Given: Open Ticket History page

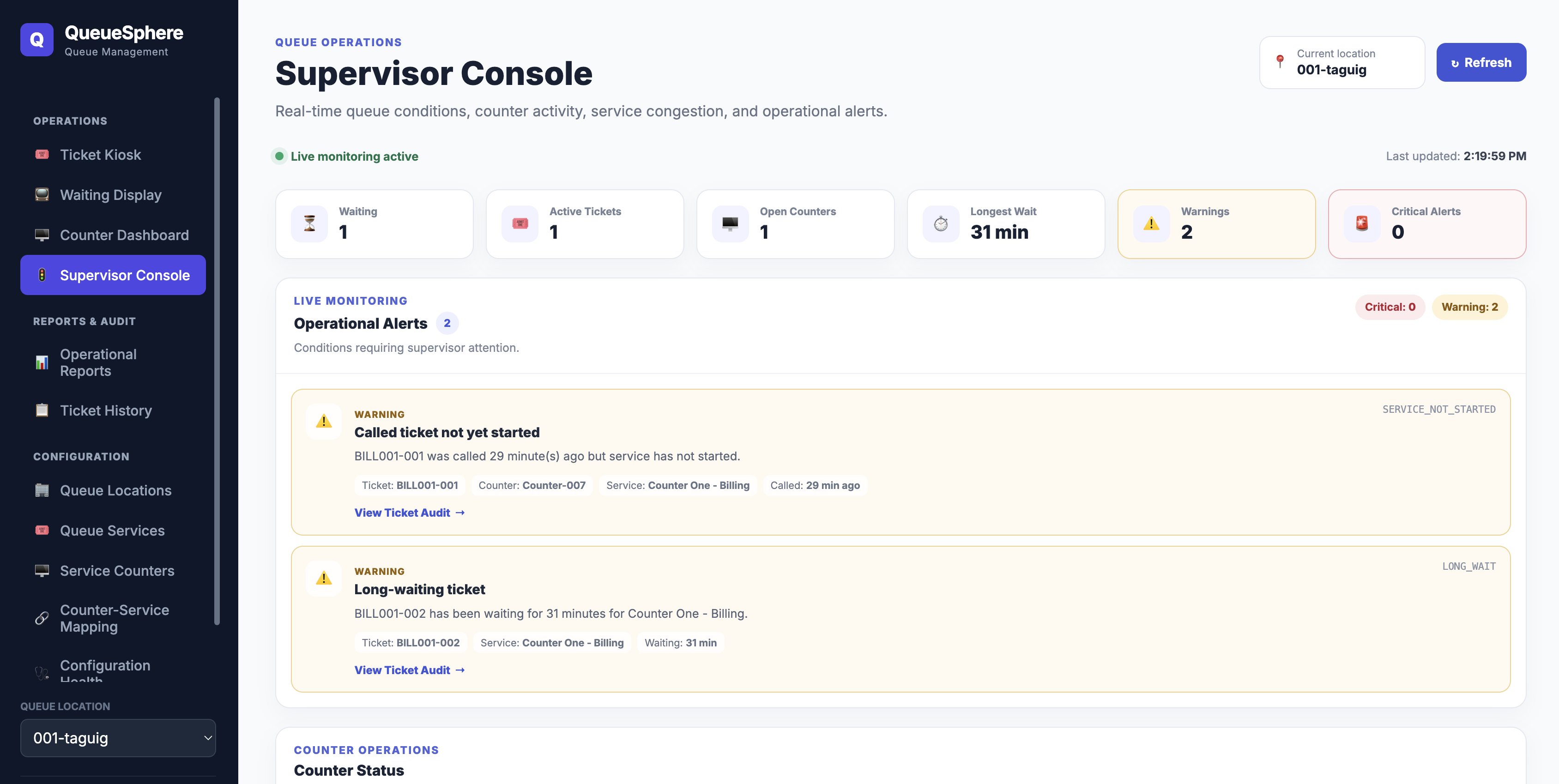Looking at the screenshot, I should [113, 410].
